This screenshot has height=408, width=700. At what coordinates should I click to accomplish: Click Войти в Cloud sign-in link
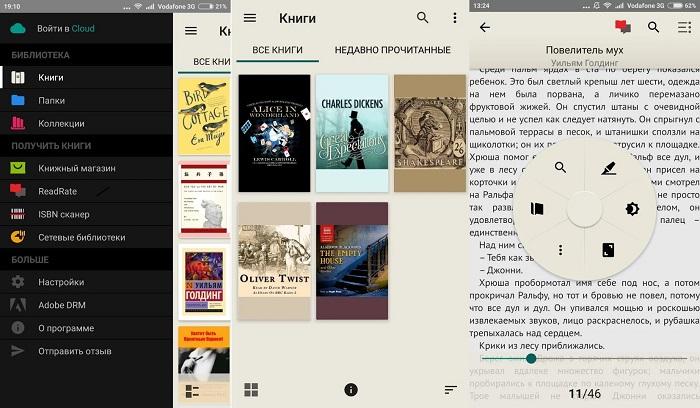[66, 28]
